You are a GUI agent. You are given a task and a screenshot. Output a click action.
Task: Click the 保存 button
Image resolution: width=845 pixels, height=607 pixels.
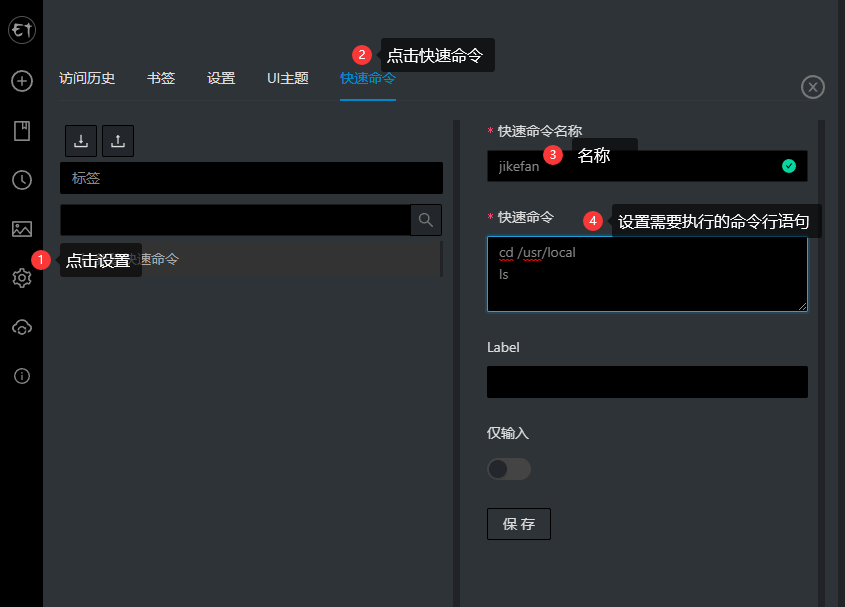[x=519, y=524]
